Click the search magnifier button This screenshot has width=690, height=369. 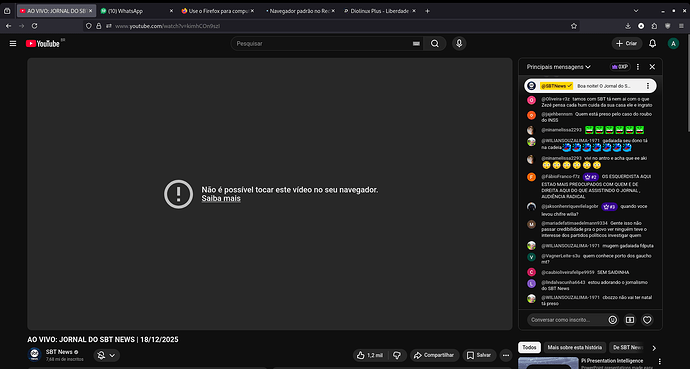coord(435,44)
